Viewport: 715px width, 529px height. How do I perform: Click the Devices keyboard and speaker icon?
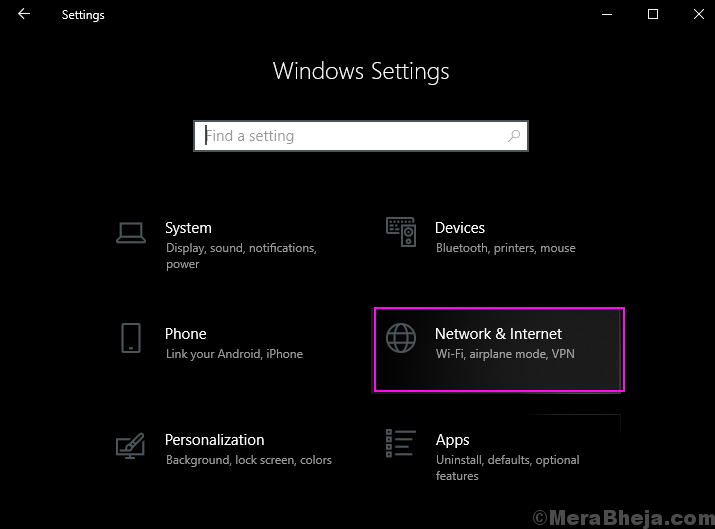tap(401, 232)
